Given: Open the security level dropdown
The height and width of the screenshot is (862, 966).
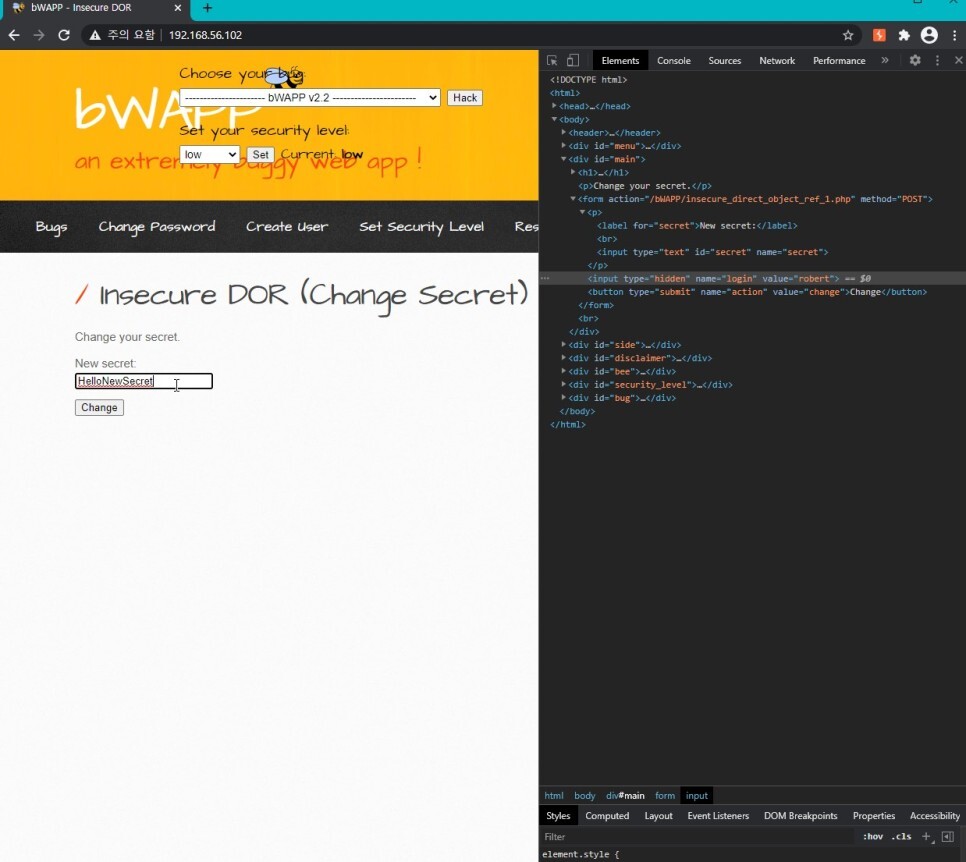Looking at the screenshot, I should (x=209, y=154).
